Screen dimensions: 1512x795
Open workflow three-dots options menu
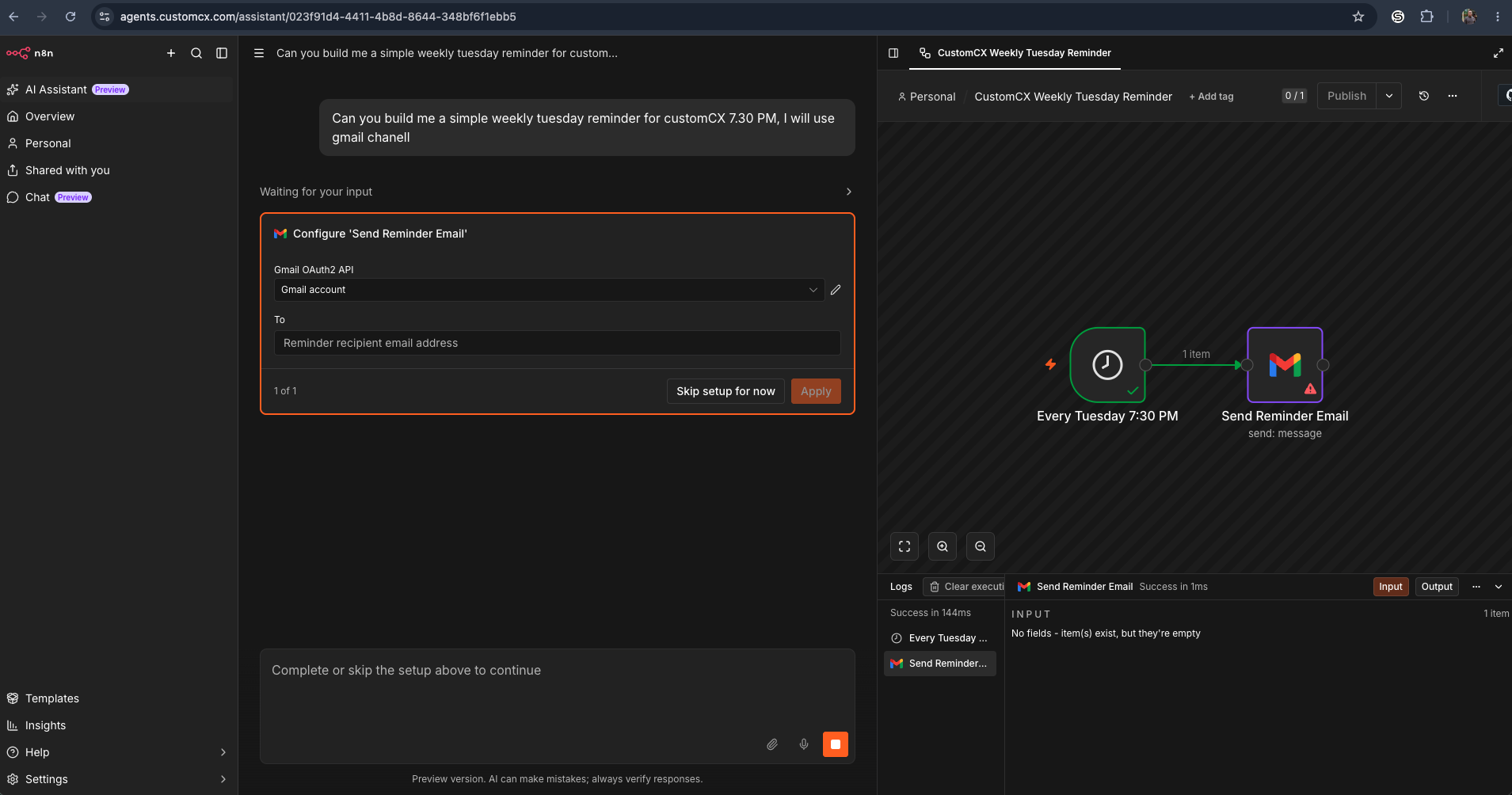point(1453,96)
